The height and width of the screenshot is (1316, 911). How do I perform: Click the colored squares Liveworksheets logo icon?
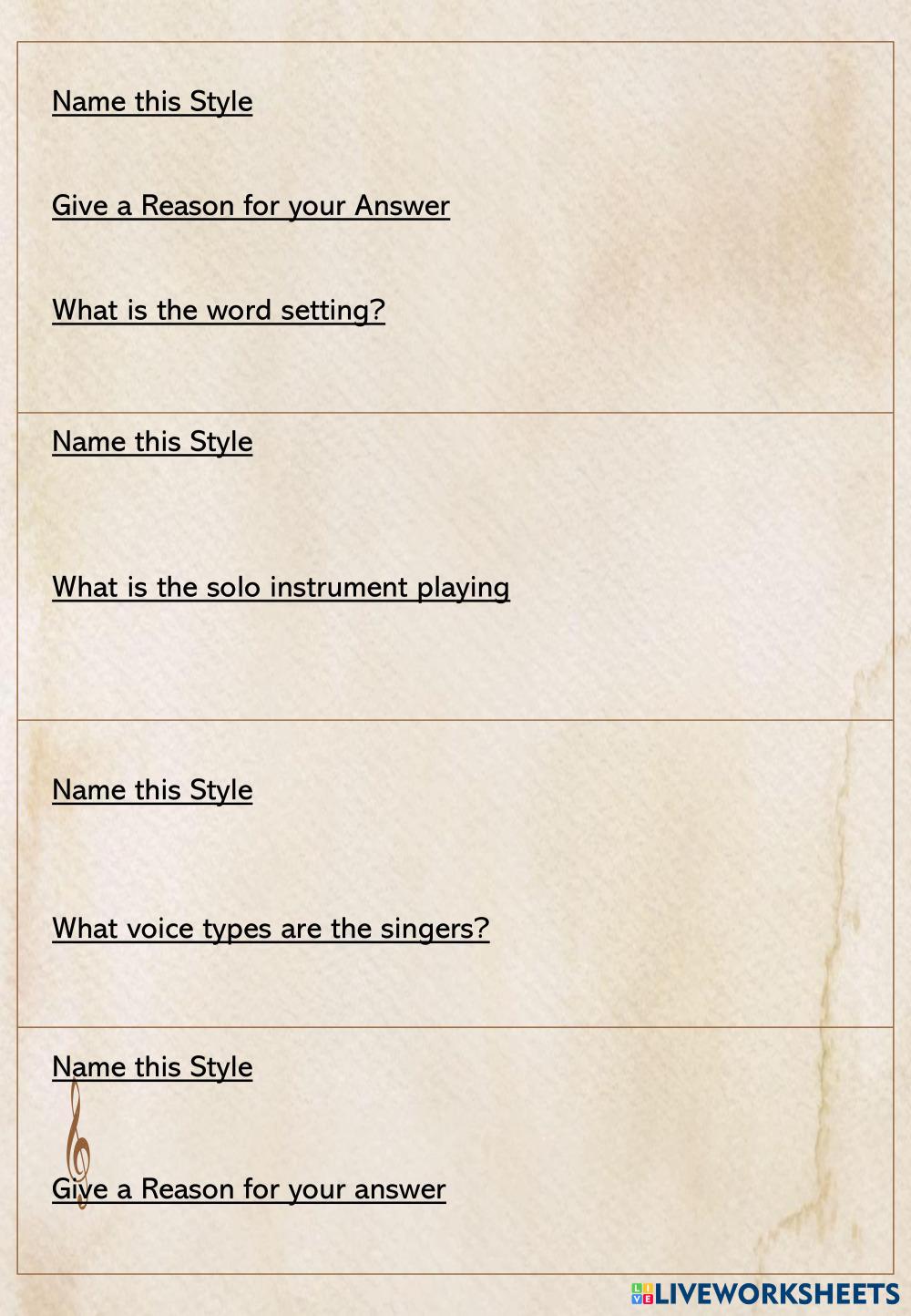click(x=642, y=1293)
